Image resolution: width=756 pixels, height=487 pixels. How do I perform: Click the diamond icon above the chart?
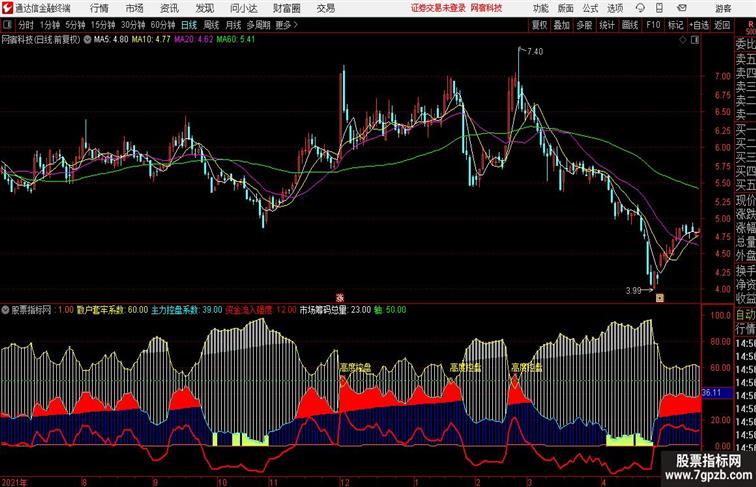tap(683, 40)
